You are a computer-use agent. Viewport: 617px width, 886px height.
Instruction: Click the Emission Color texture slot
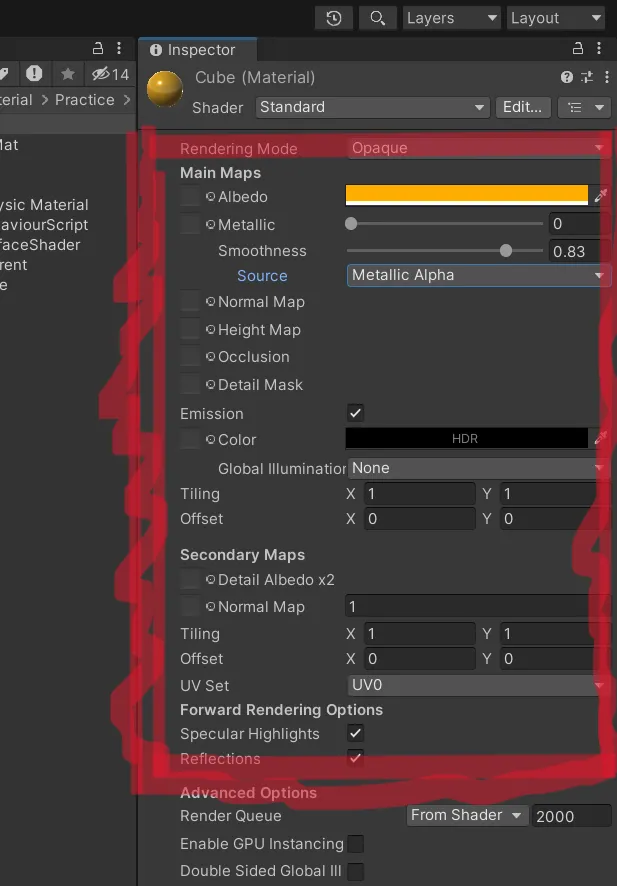pyautogui.click(x=190, y=439)
